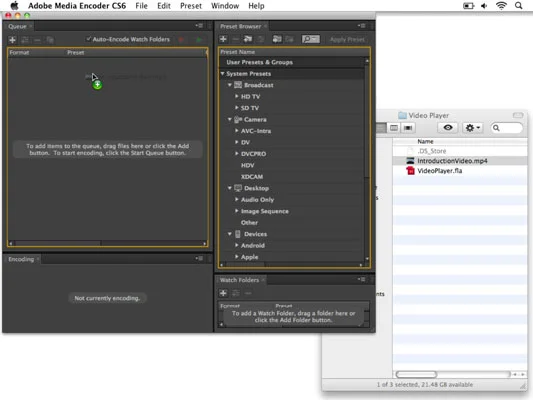Open the Finder action gear dropdown
Screen dimensions: 533x400
pyautogui.click(x=472, y=128)
